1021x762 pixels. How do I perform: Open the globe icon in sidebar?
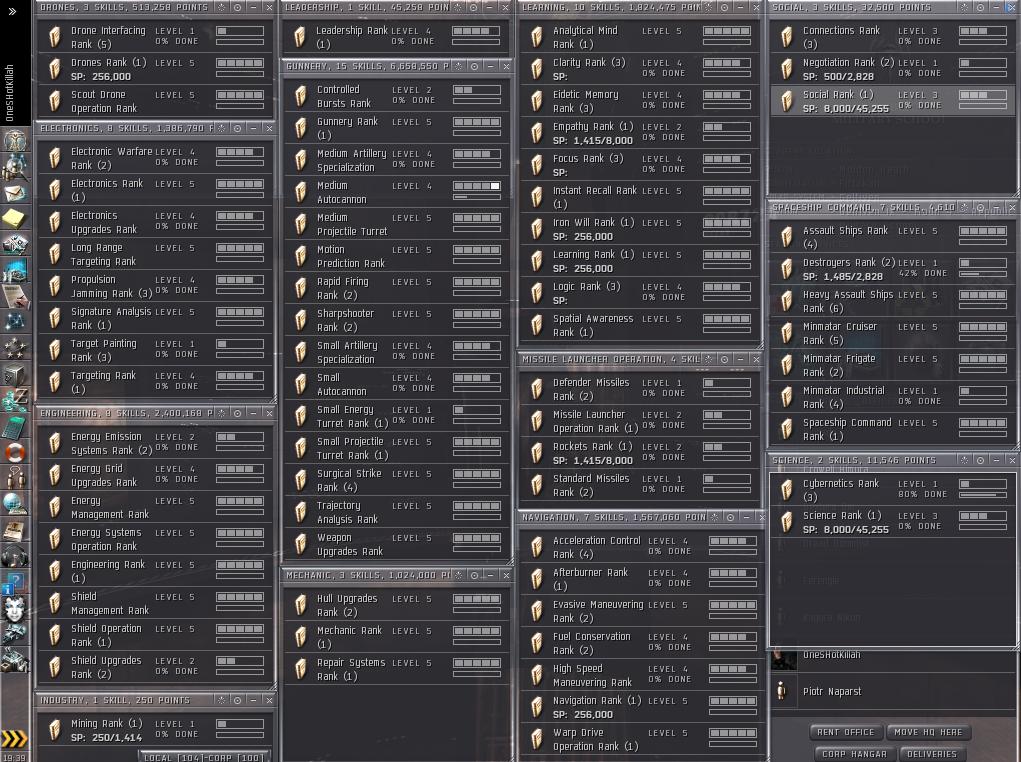click(x=14, y=503)
